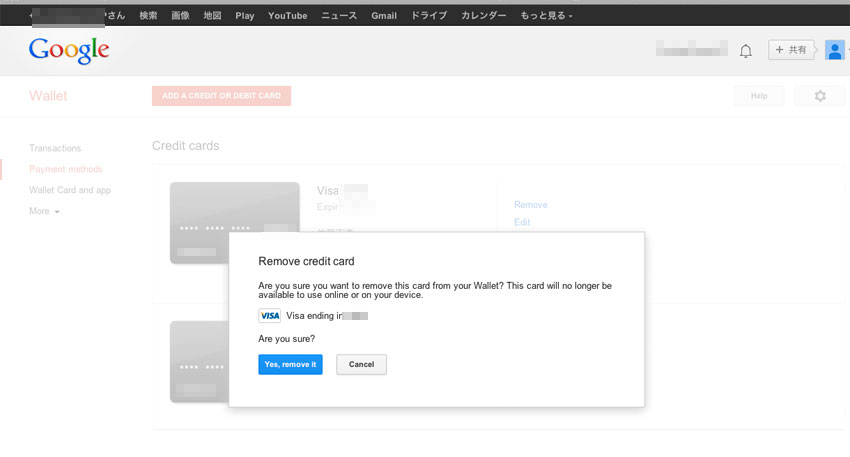Screen dimensions: 850x457
Task: Click the VISA logo in the dialog
Action: click(x=269, y=316)
